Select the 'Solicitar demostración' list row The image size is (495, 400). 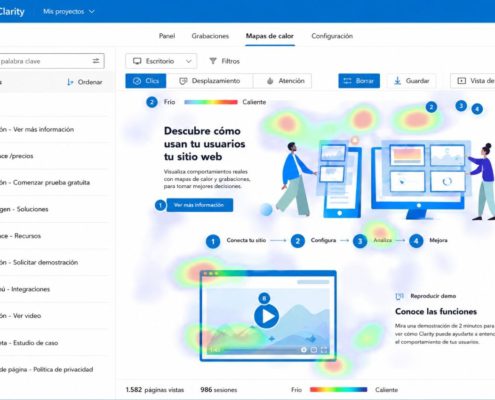pyautogui.click(x=55, y=263)
